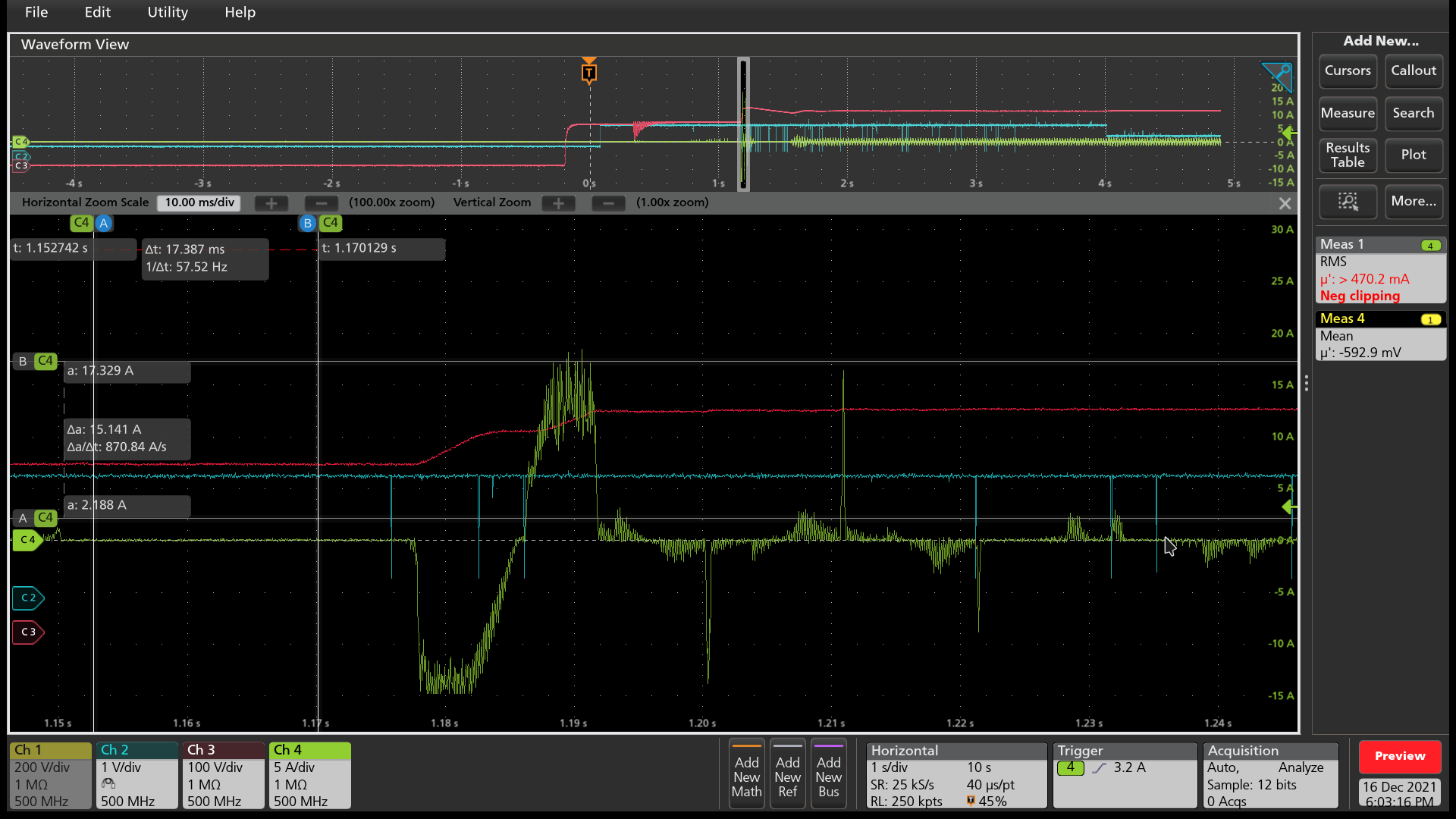Open the More... options dropdown

click(1413, 201)
